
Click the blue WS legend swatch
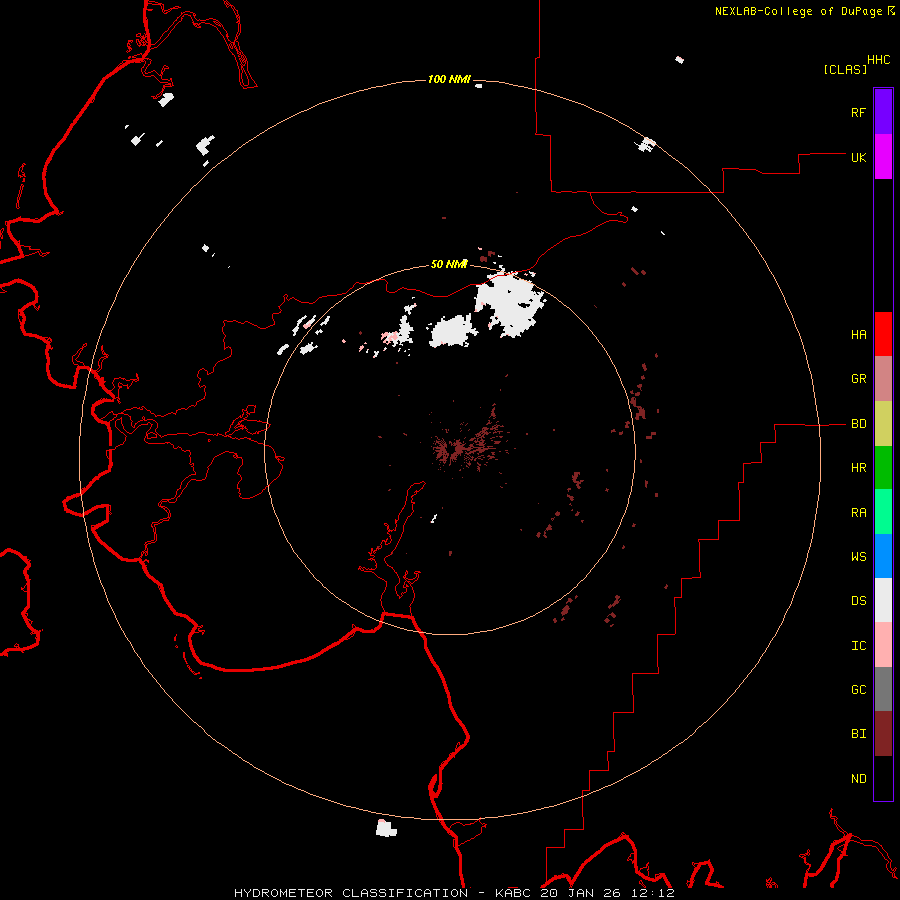click(x=883, y=556)
